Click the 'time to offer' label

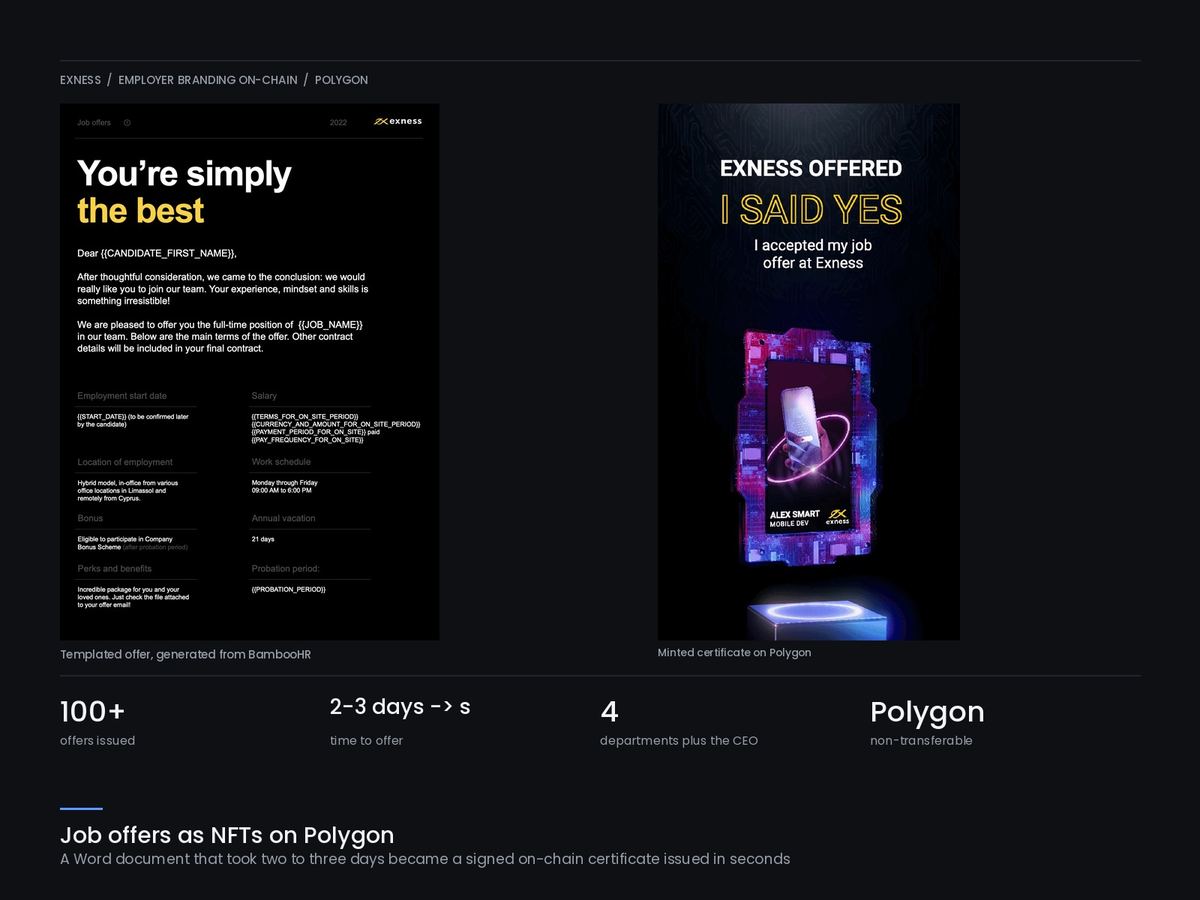click(366, 741)
